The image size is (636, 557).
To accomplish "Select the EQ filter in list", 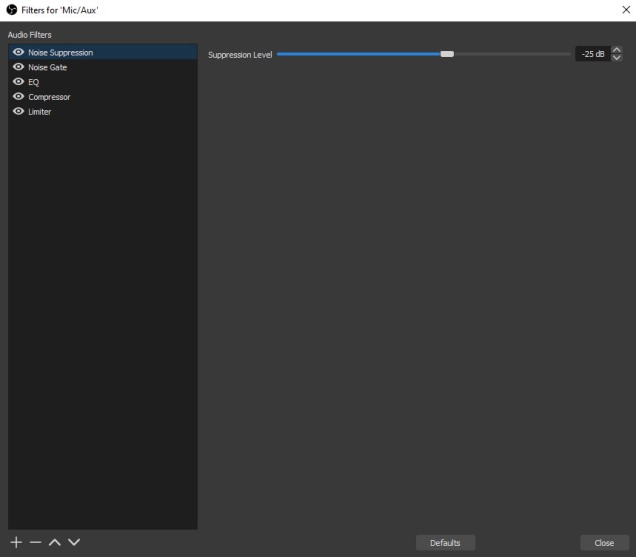I will (34, 82).
